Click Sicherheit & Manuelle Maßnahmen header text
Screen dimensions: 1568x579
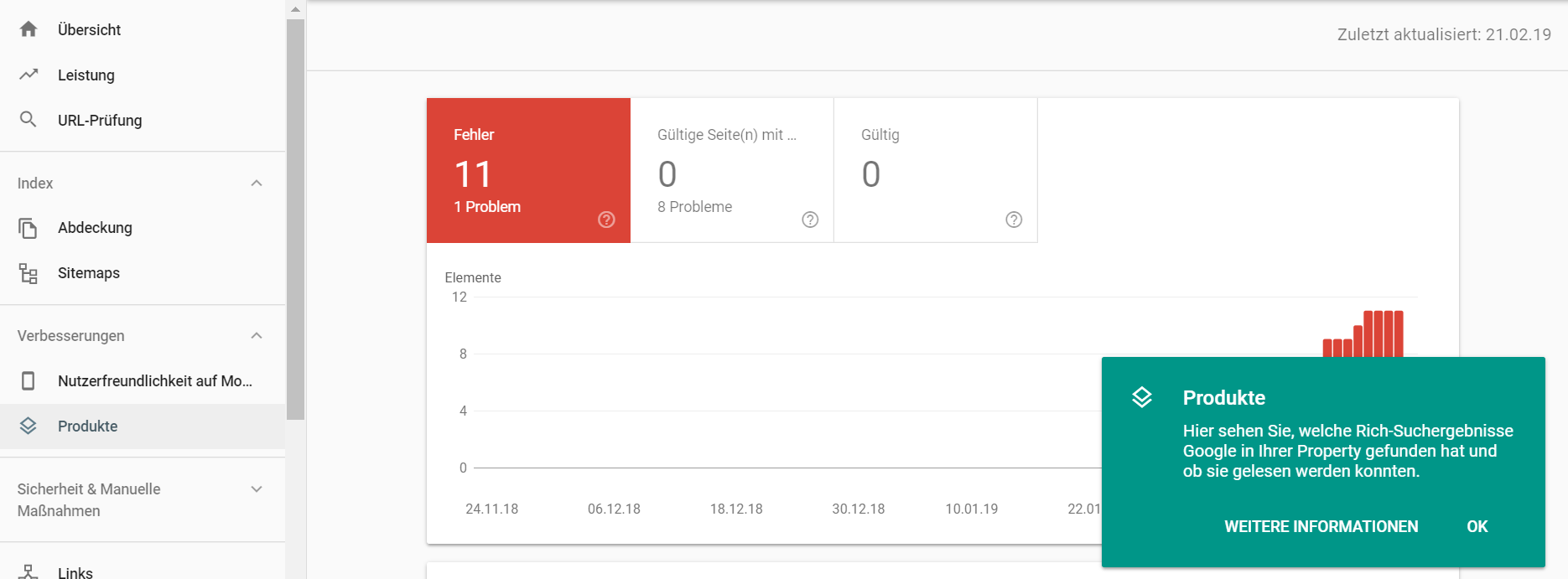(89, 500)
